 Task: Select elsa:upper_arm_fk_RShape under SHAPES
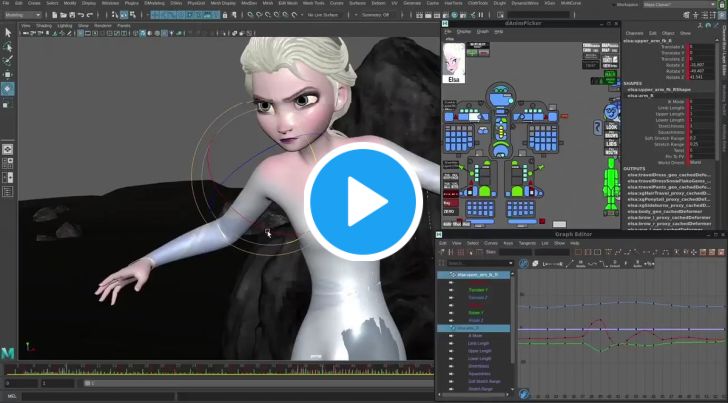point(659,90)
